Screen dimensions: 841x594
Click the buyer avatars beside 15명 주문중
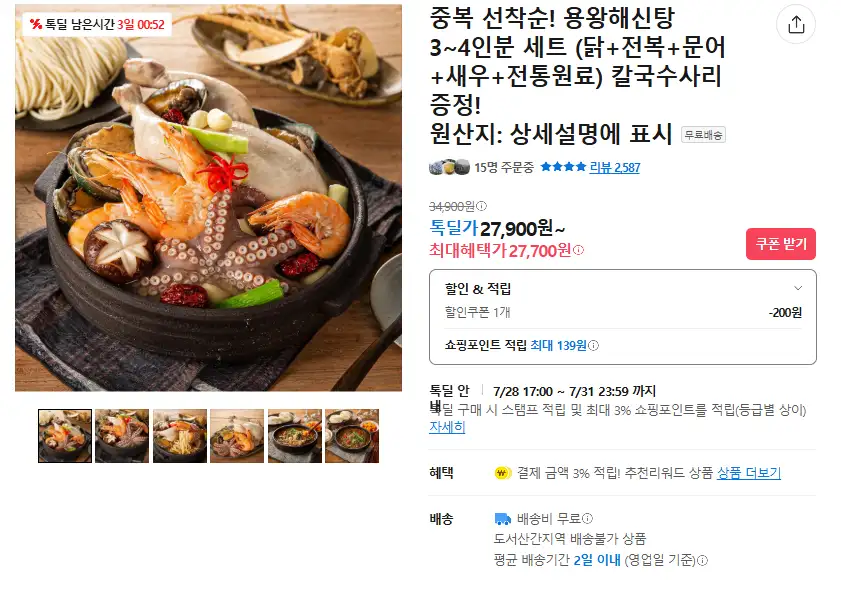coord(449,167)
